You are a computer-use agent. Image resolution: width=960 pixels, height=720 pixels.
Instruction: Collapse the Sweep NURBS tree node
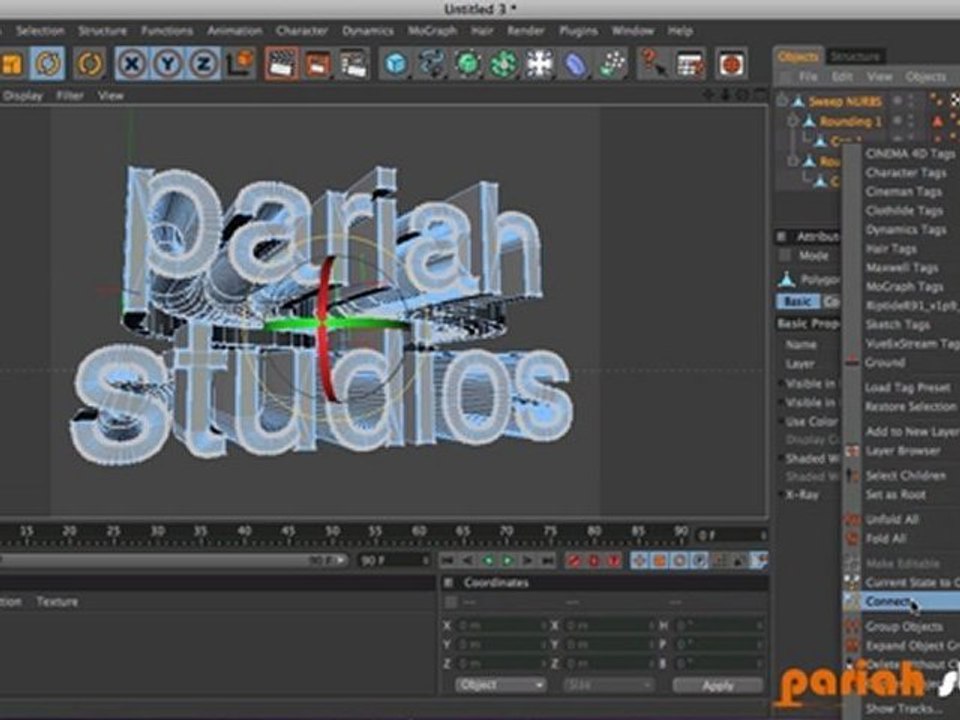pyautogui.click(x=782, y=101)
